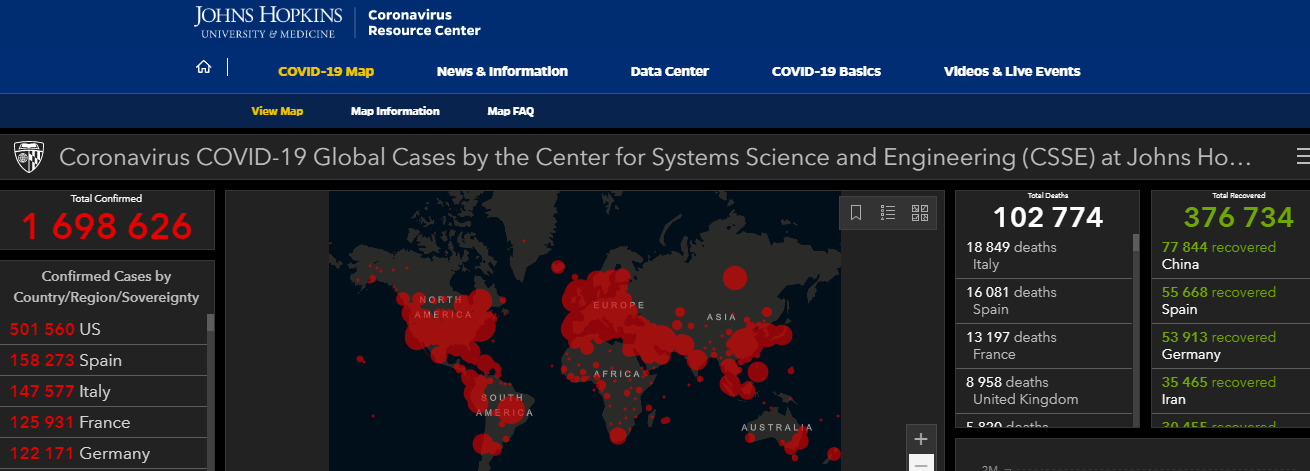Select the View Map tab

(277, 111)
